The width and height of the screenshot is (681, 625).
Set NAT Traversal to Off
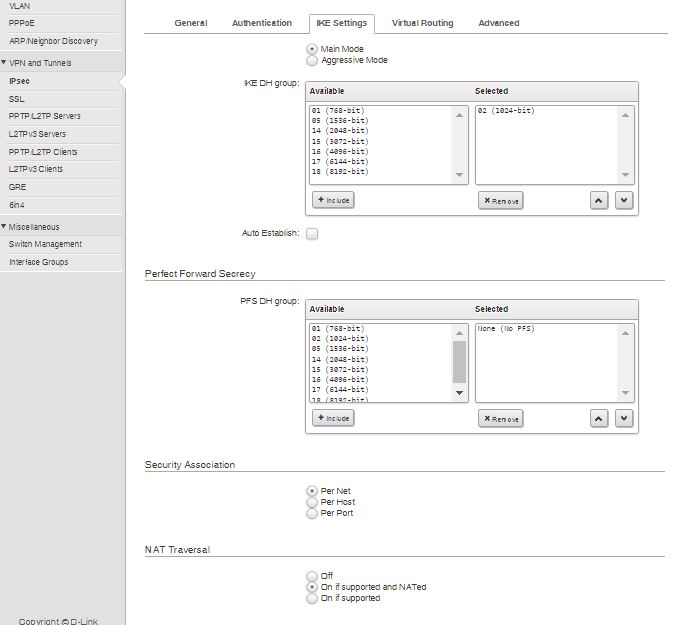tap(312, 576)
